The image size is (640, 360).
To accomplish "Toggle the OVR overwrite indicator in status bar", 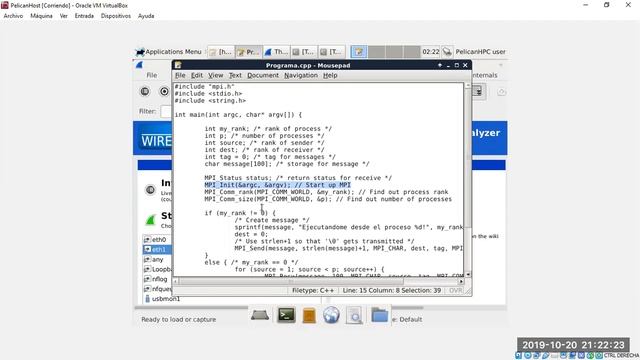I will pyautogui.click(x=456, y=290).
